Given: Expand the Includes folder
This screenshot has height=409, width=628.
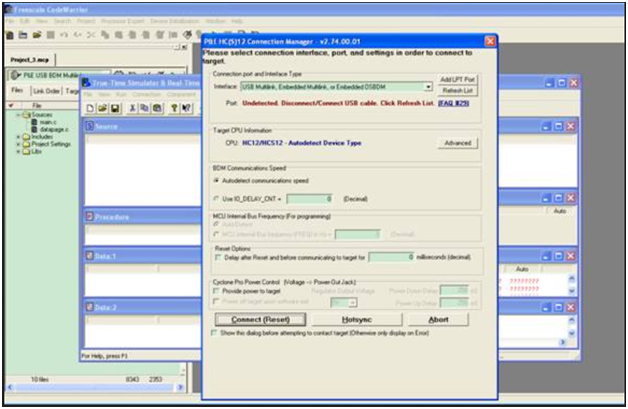Looking at the screenshot, I should pyautogui.click(x=18, y=137).
